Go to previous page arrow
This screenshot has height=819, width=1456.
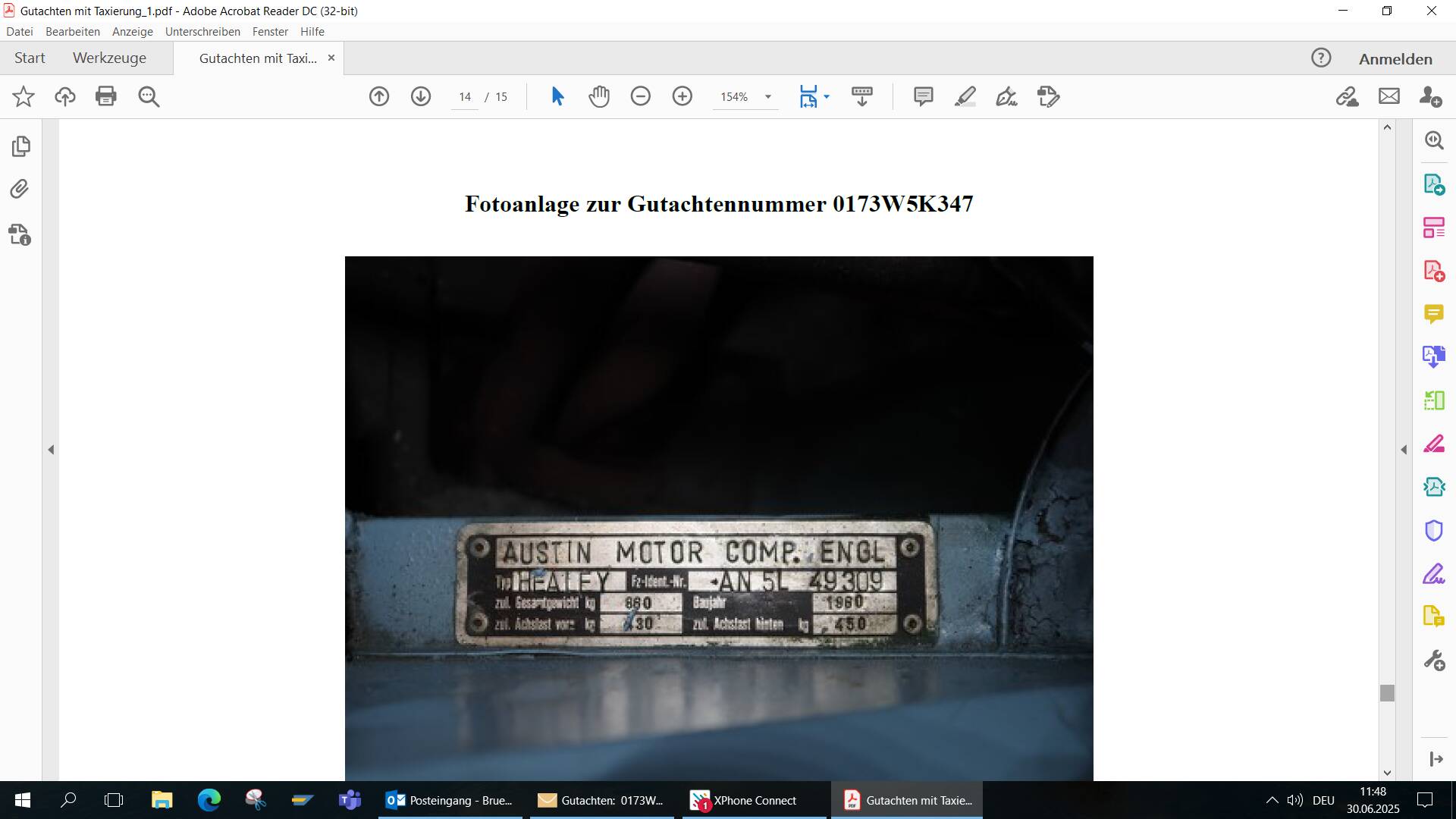coord(379,96)
